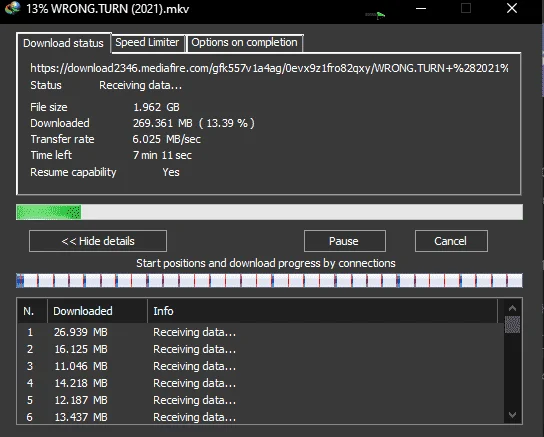Cancel the download

pos(451,241)
